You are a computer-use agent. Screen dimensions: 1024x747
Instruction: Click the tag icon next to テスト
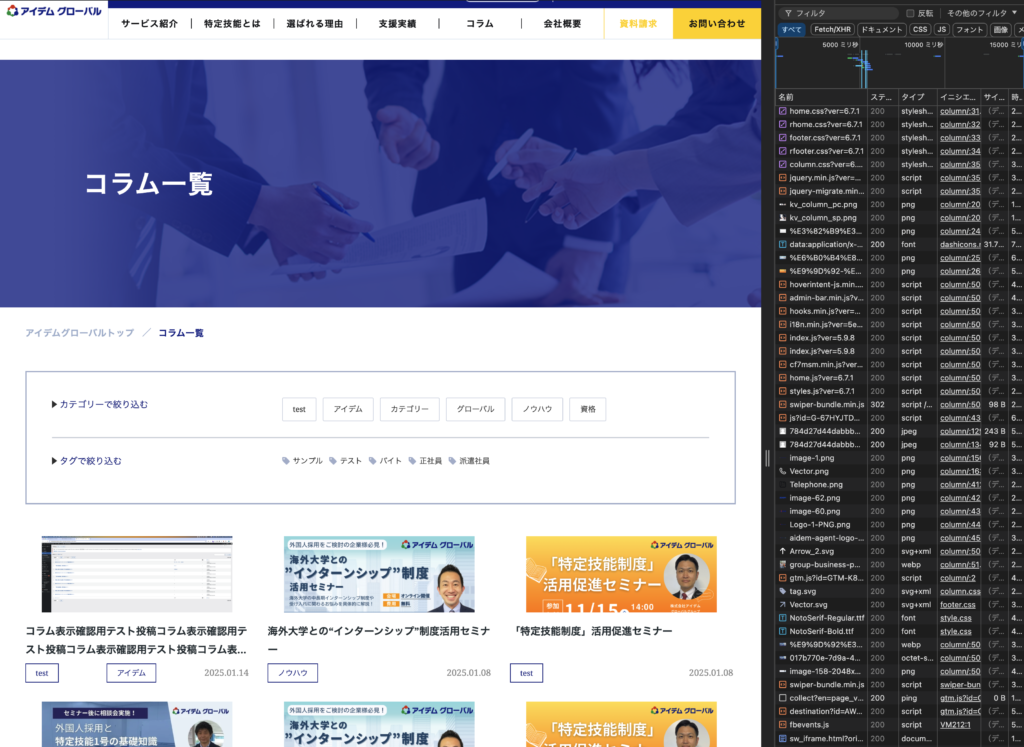(x=332, y=461)
